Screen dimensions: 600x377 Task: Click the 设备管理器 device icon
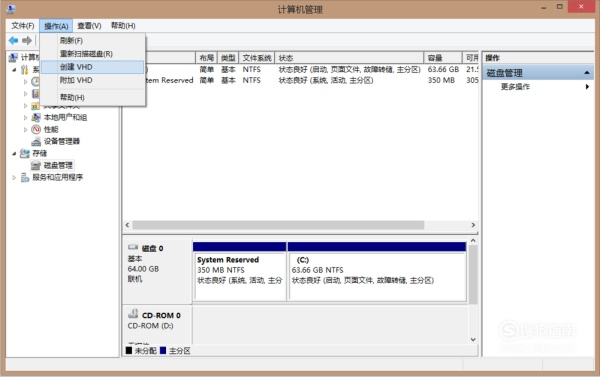pos(36,141)
